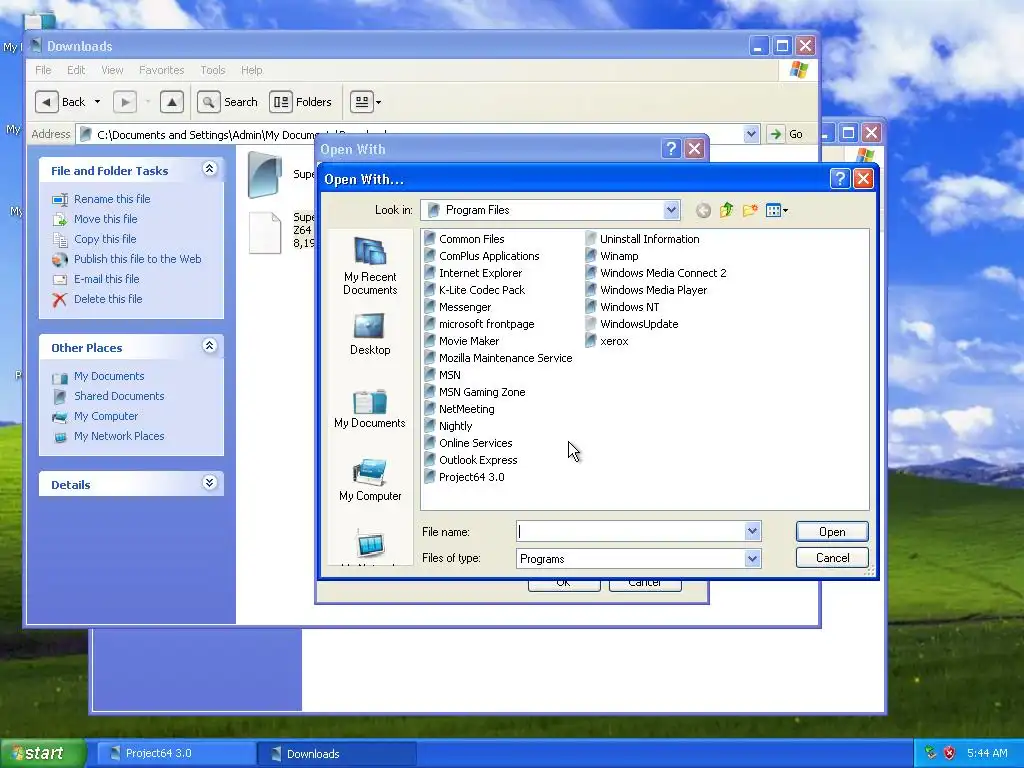Select the xerox folder
Screen dimensions: 1024x768
click(x=607, y=341)
